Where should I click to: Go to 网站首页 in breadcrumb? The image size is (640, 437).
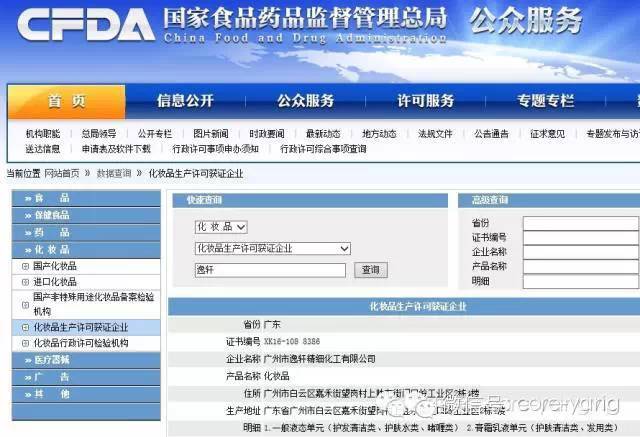(62, 173)
